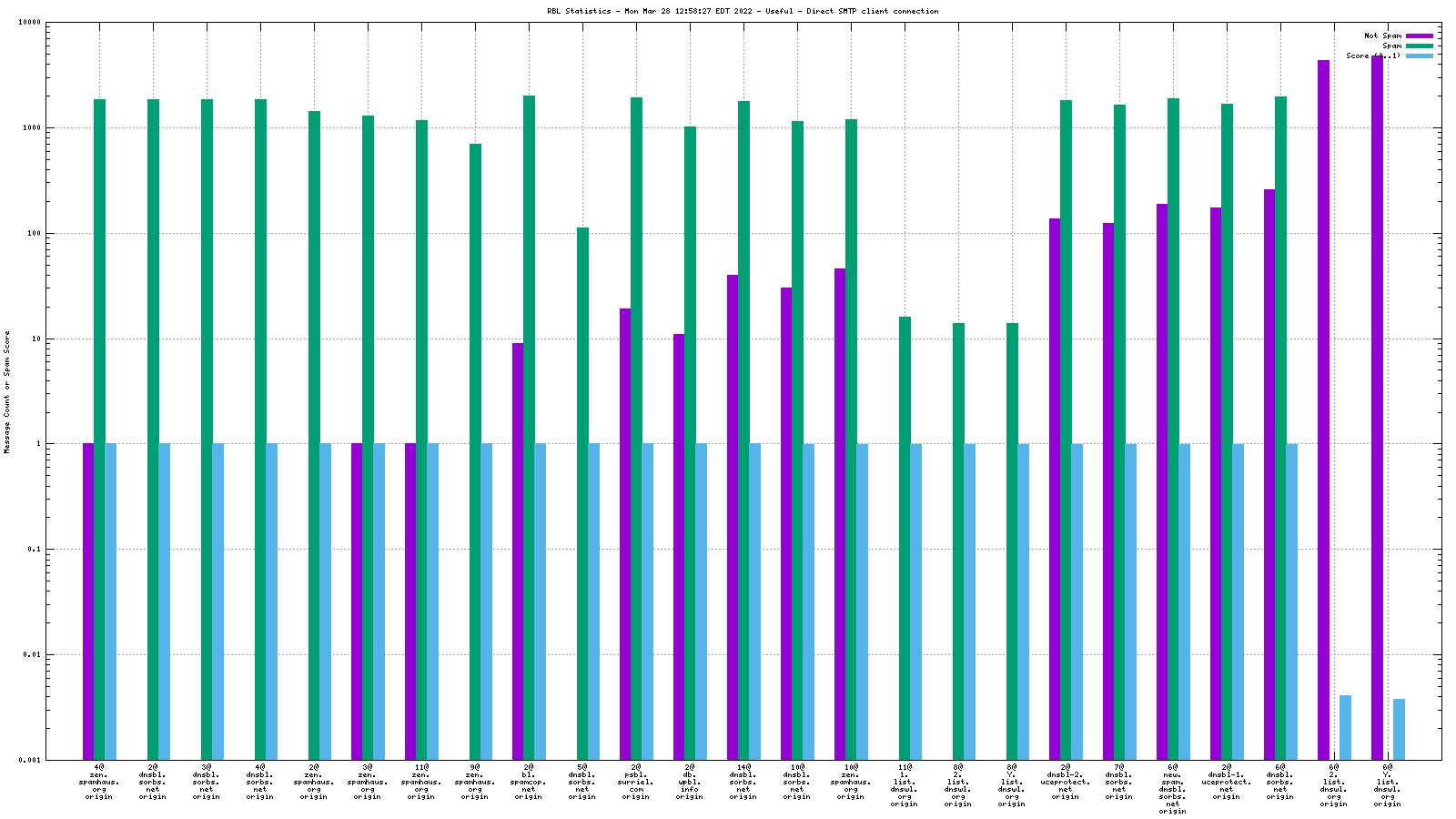
Task: Click the blue Score (0..1) legend swatch
Action: tap(1419, 56)
